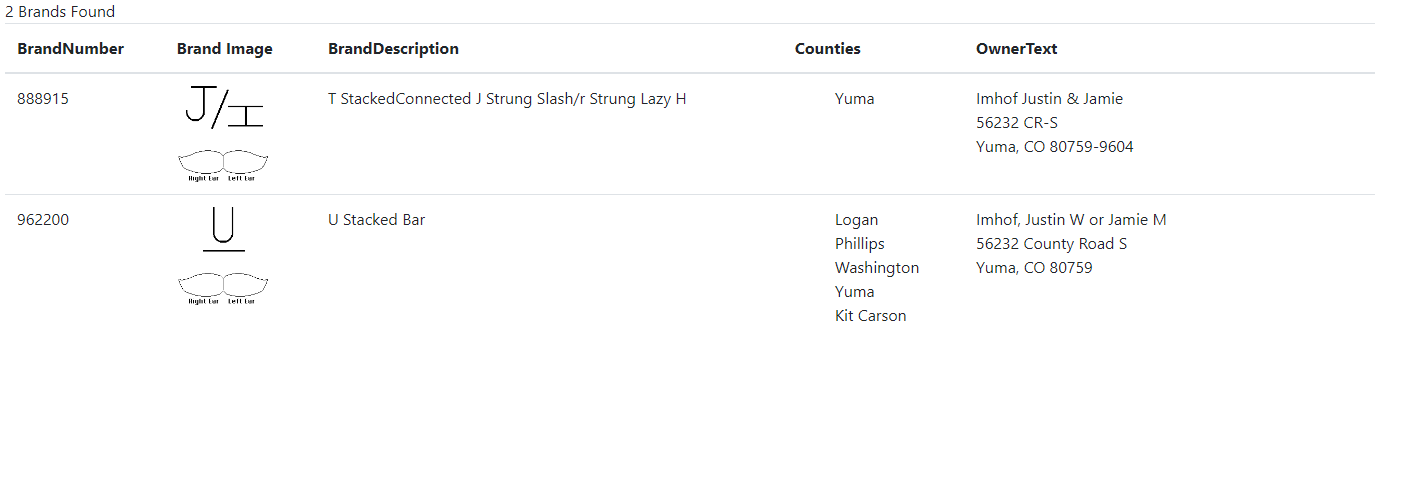
Task: Click the Counties column header
Action: 828,49
